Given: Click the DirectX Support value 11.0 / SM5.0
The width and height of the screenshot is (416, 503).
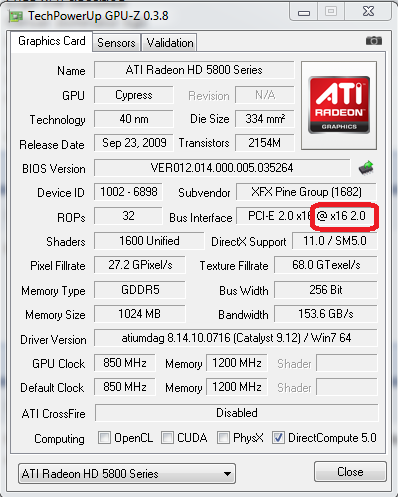Looking at the screenshot, I should pos(335,241).
